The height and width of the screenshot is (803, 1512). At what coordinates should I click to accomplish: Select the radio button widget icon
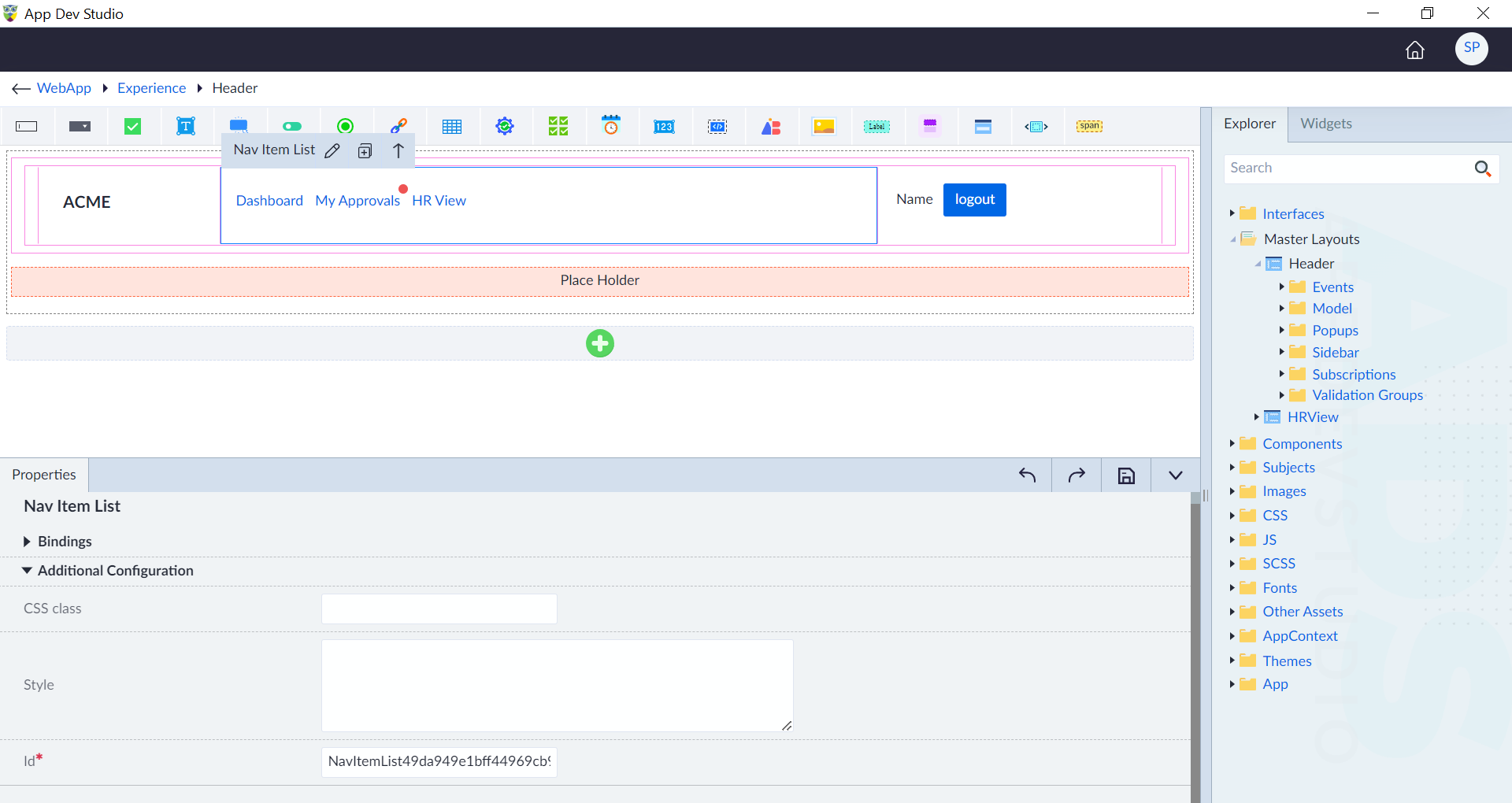point(345,127)
